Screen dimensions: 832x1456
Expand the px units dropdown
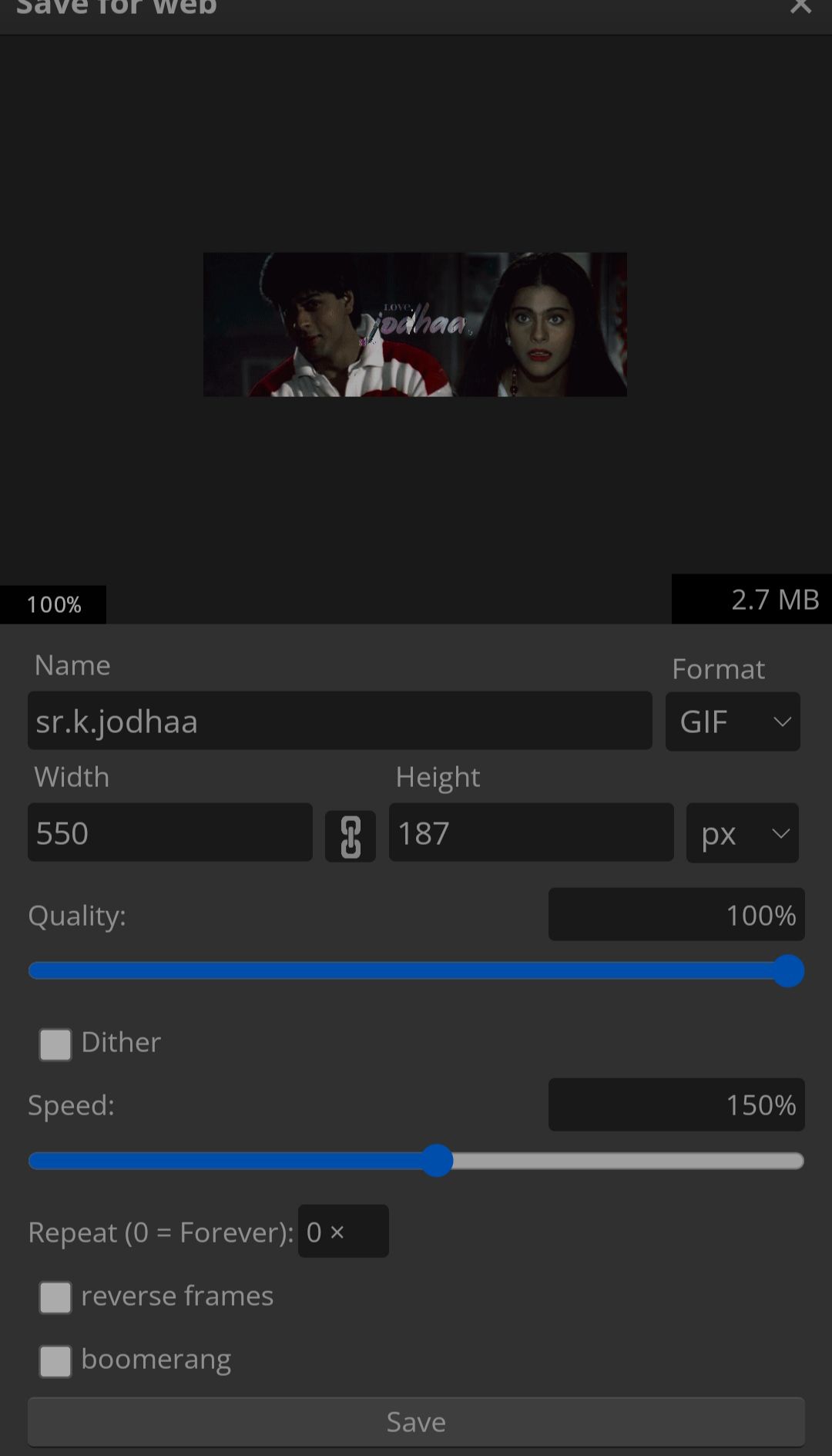(x=742, y=833)
